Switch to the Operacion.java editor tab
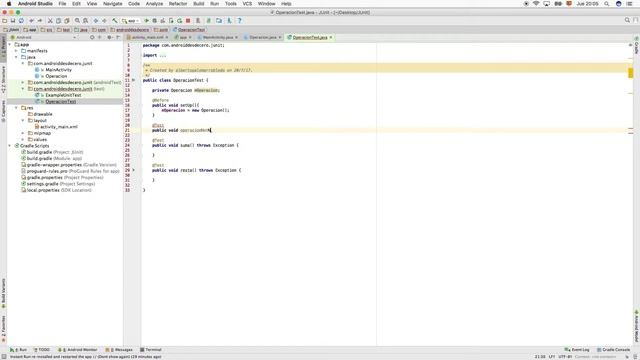The width and height of the screenshot is (640, 360). click(x=262, y=37)
